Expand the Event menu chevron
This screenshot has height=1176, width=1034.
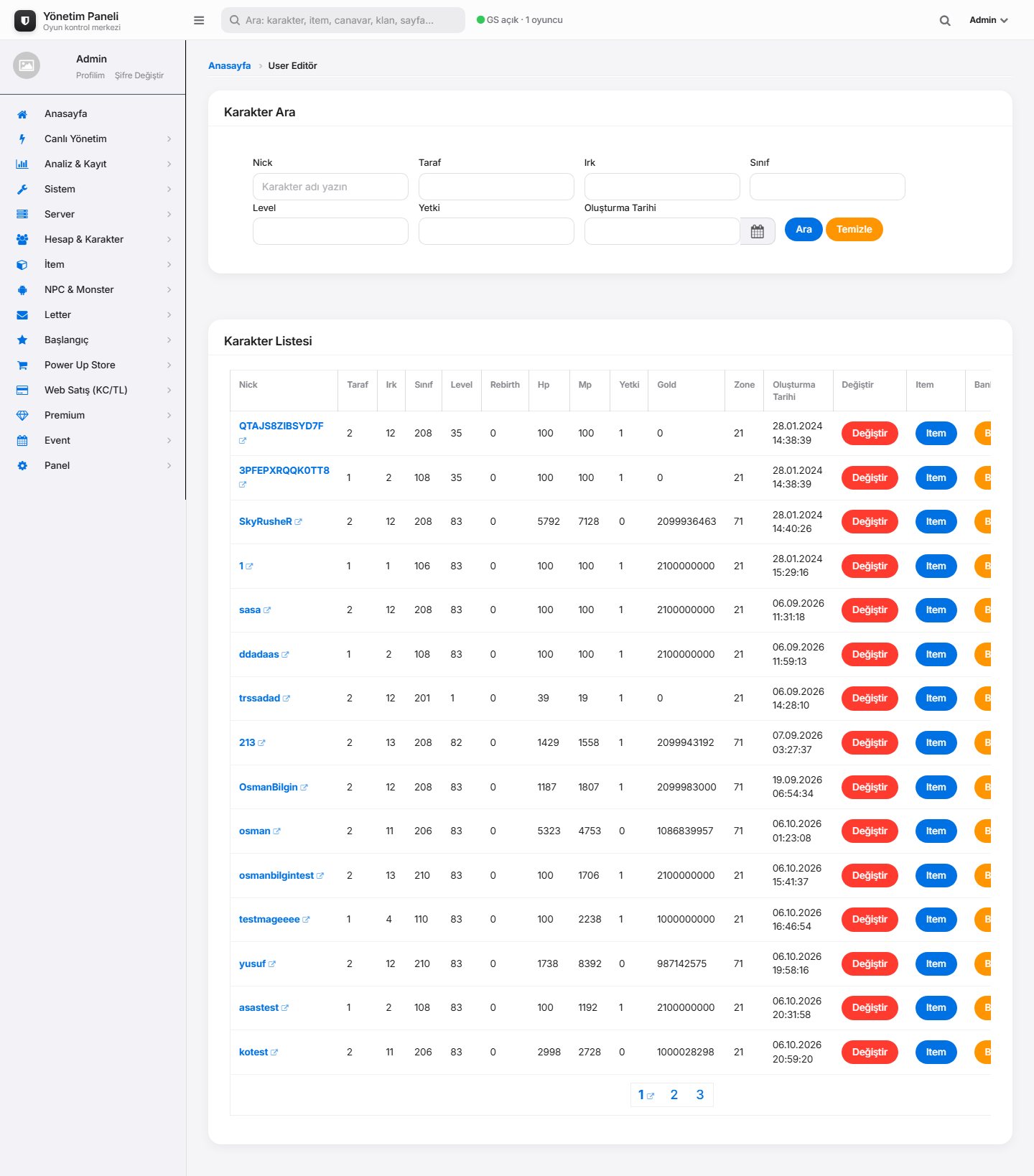169,441
